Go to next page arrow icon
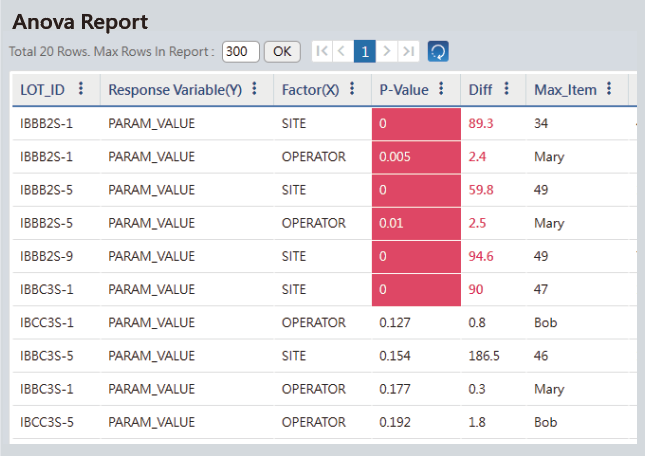645x457 pixels. click(x=387, y=51)
